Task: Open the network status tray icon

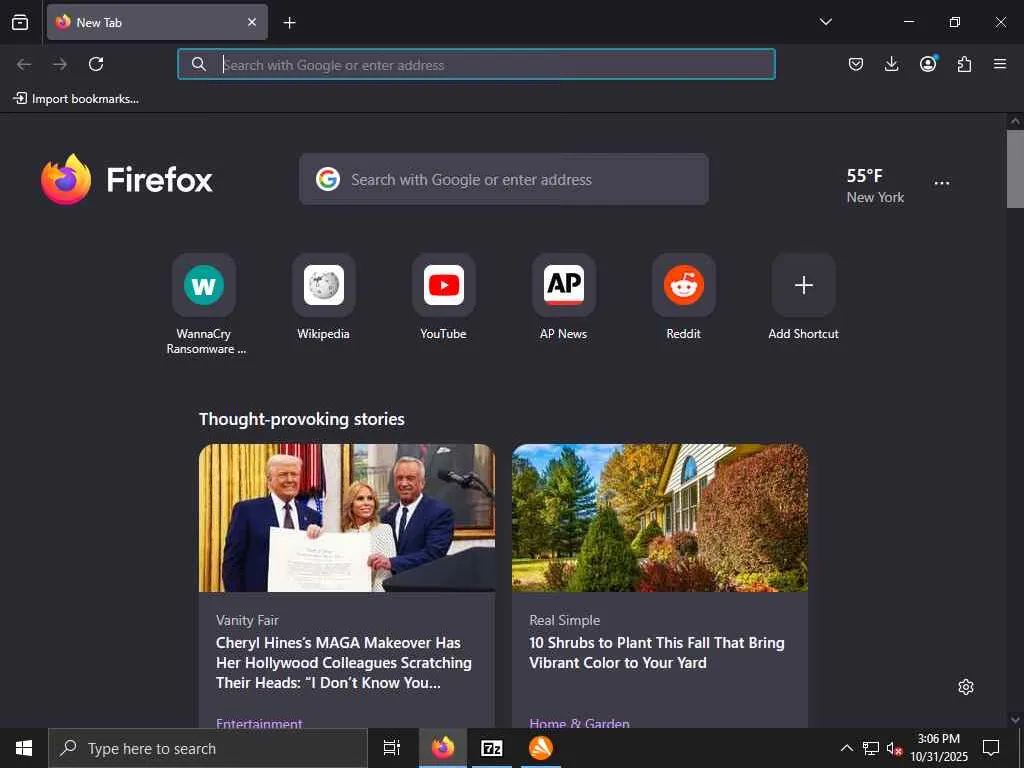Action: [x=871, y=748]
